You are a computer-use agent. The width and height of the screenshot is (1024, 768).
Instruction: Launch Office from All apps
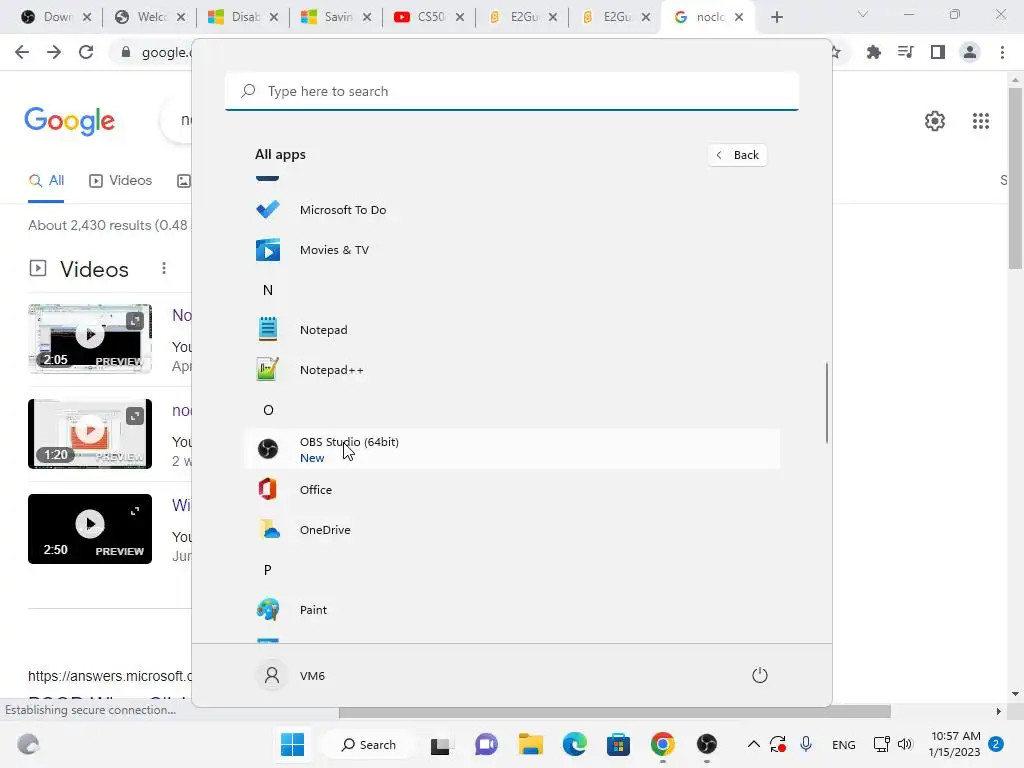coord(512,489)
